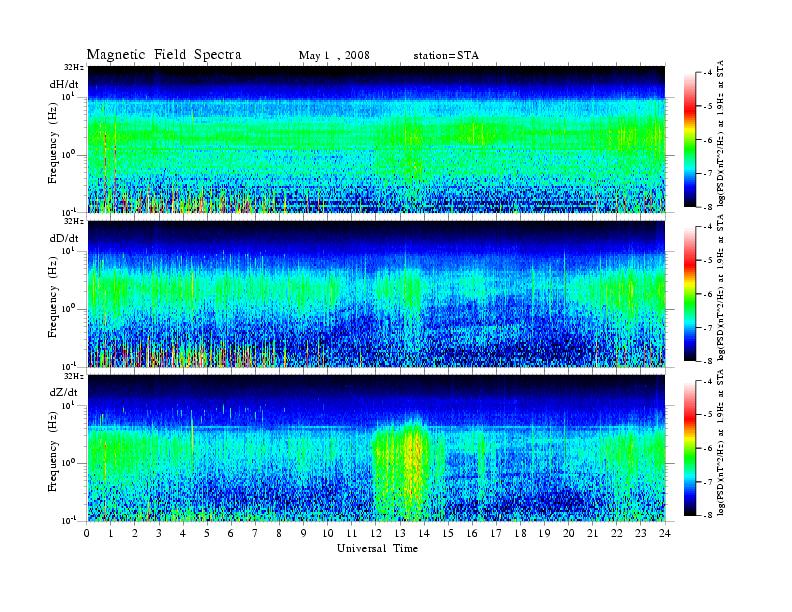Click the dH/dt spectrogram plot

tap(376, 139)
